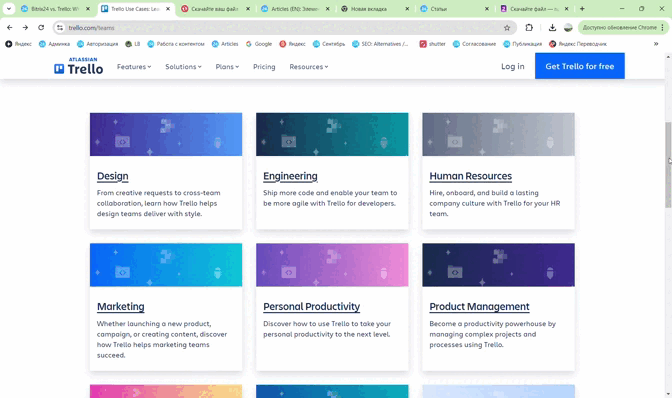Open the Согласование bookmark
Image resolution: width=672 pixels, height=398 pixels.
click(474, 44)
